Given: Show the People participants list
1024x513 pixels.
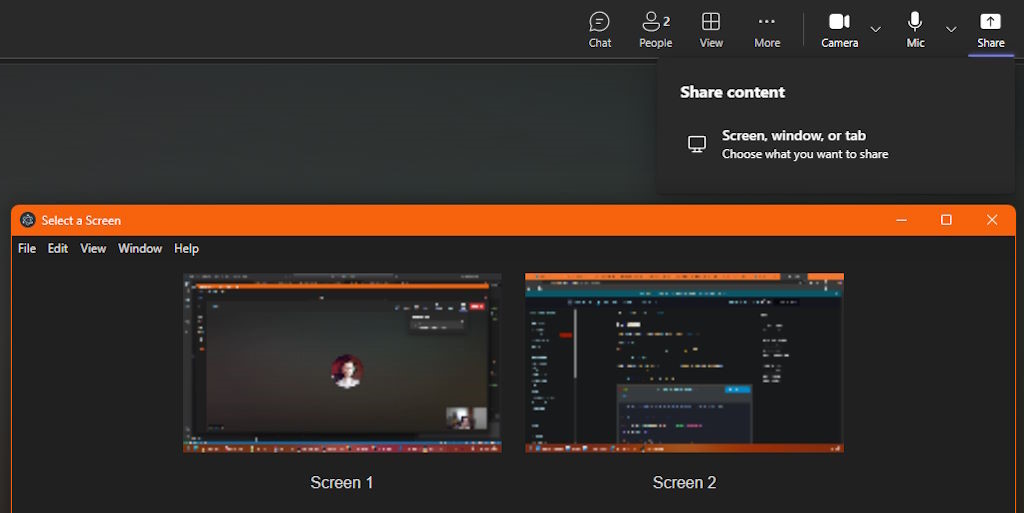Looking at the screenshot, I should coord(656,30).
